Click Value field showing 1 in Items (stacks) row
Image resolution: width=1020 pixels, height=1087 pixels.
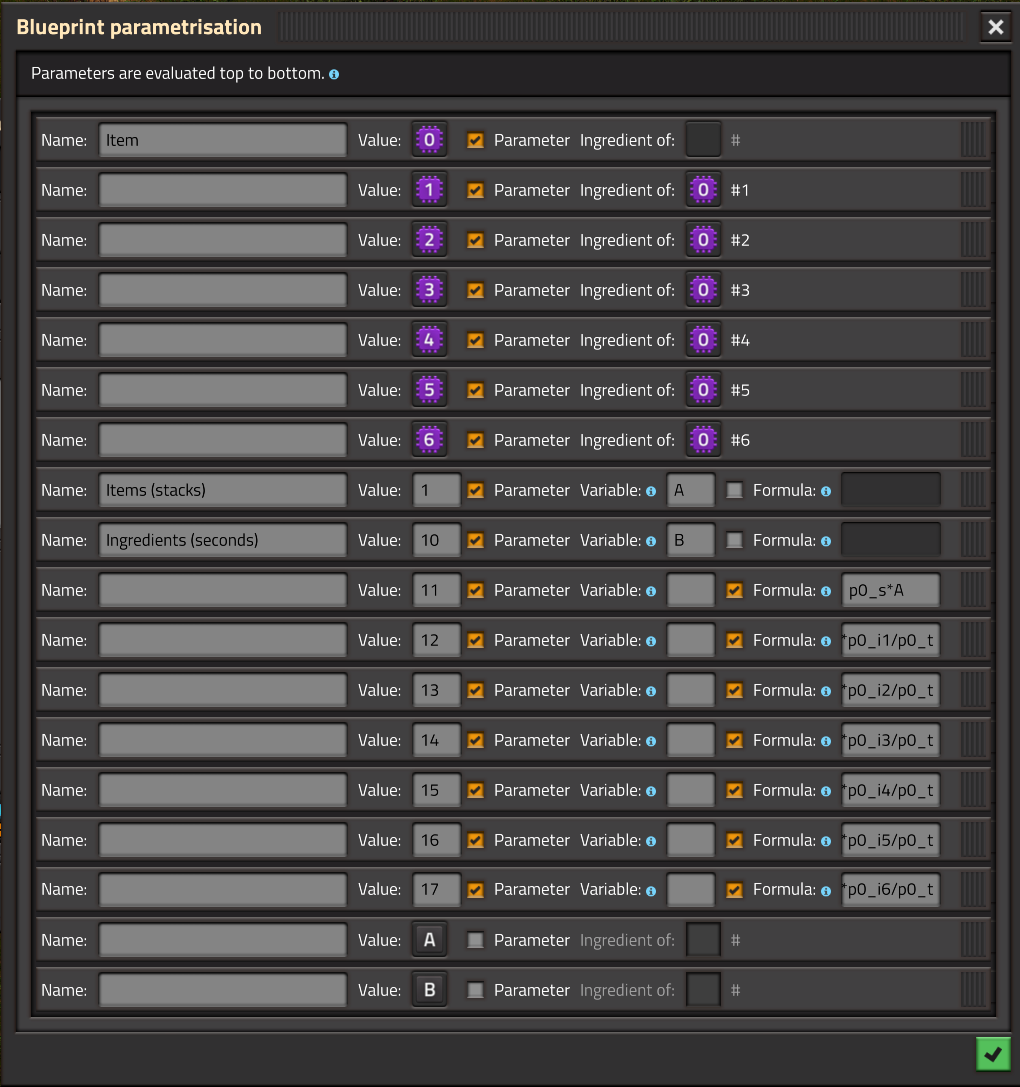[x=436, y=490]
